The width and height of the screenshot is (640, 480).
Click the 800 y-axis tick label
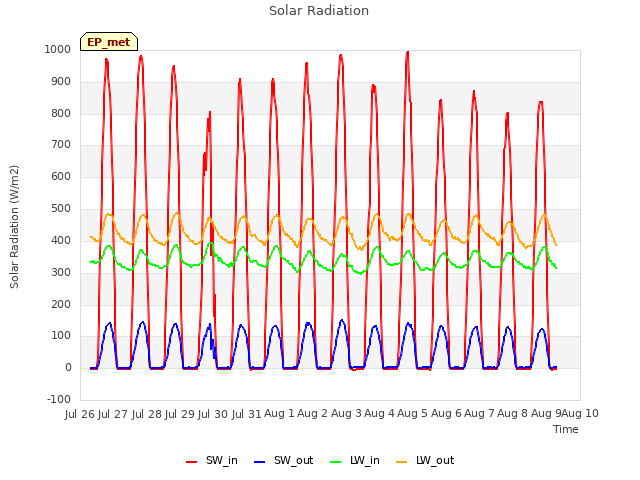tap(61, 113)
